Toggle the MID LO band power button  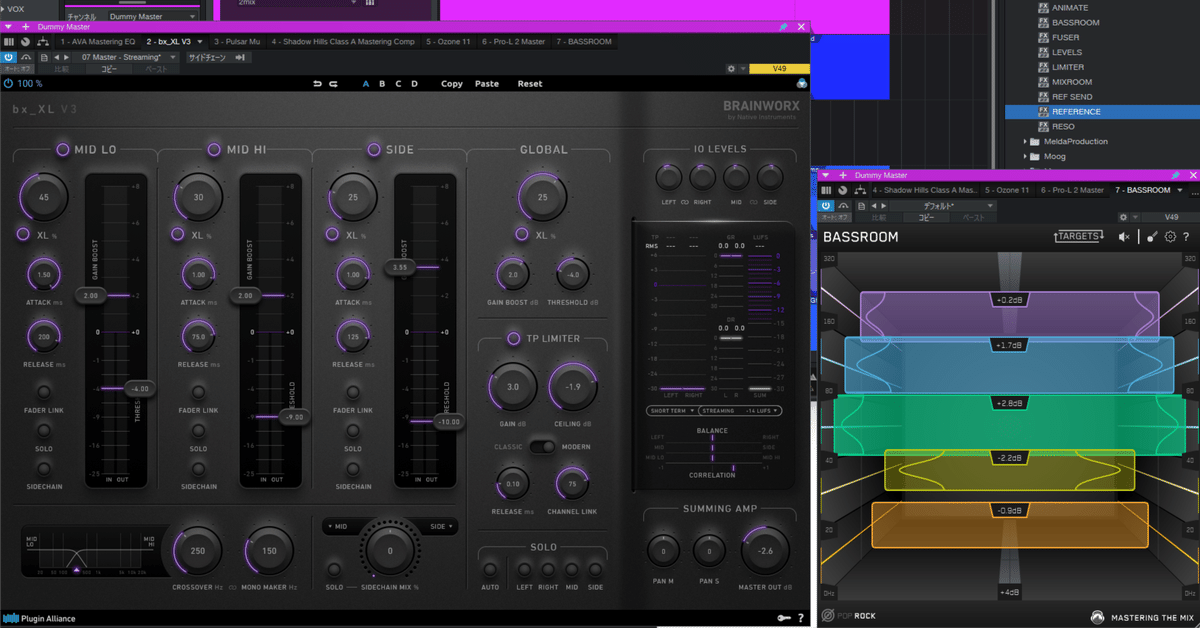pos(63,150)
